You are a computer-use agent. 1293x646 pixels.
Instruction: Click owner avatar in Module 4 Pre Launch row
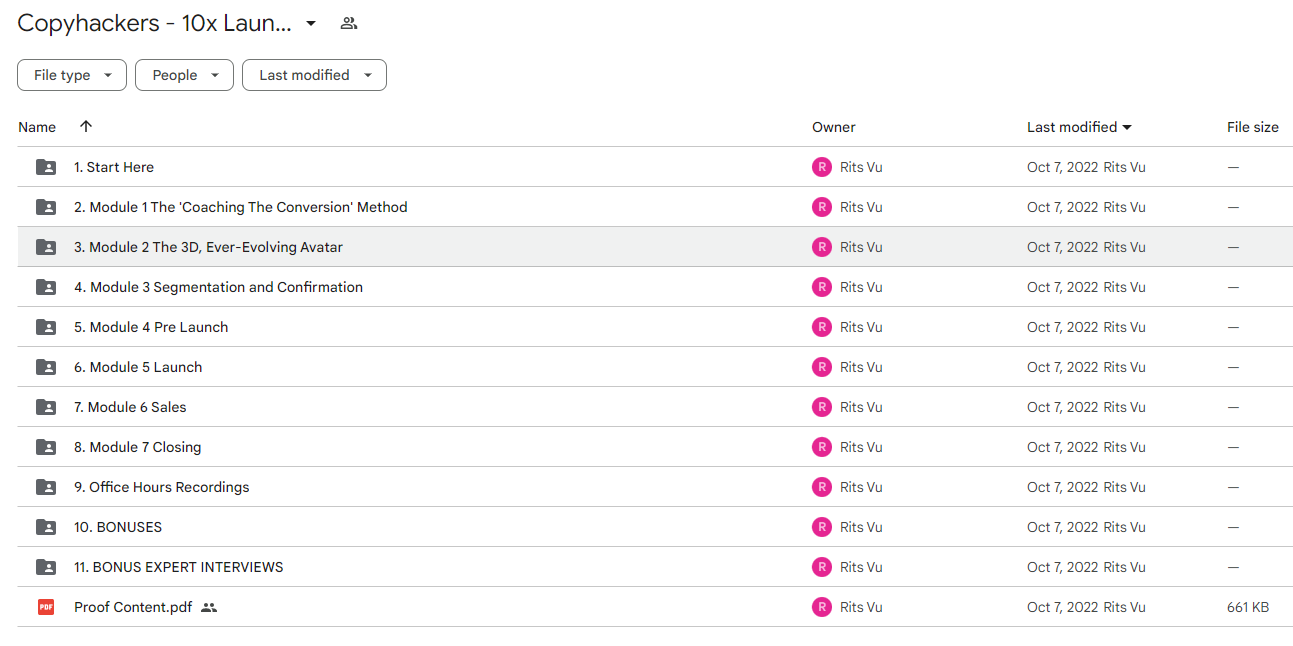[x=822, y=327]
